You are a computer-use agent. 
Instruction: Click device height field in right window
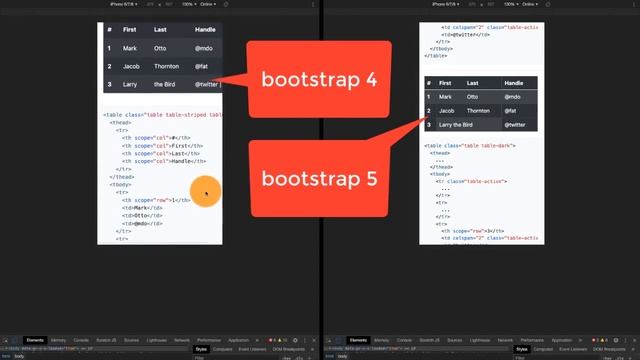tap(491, 4)
